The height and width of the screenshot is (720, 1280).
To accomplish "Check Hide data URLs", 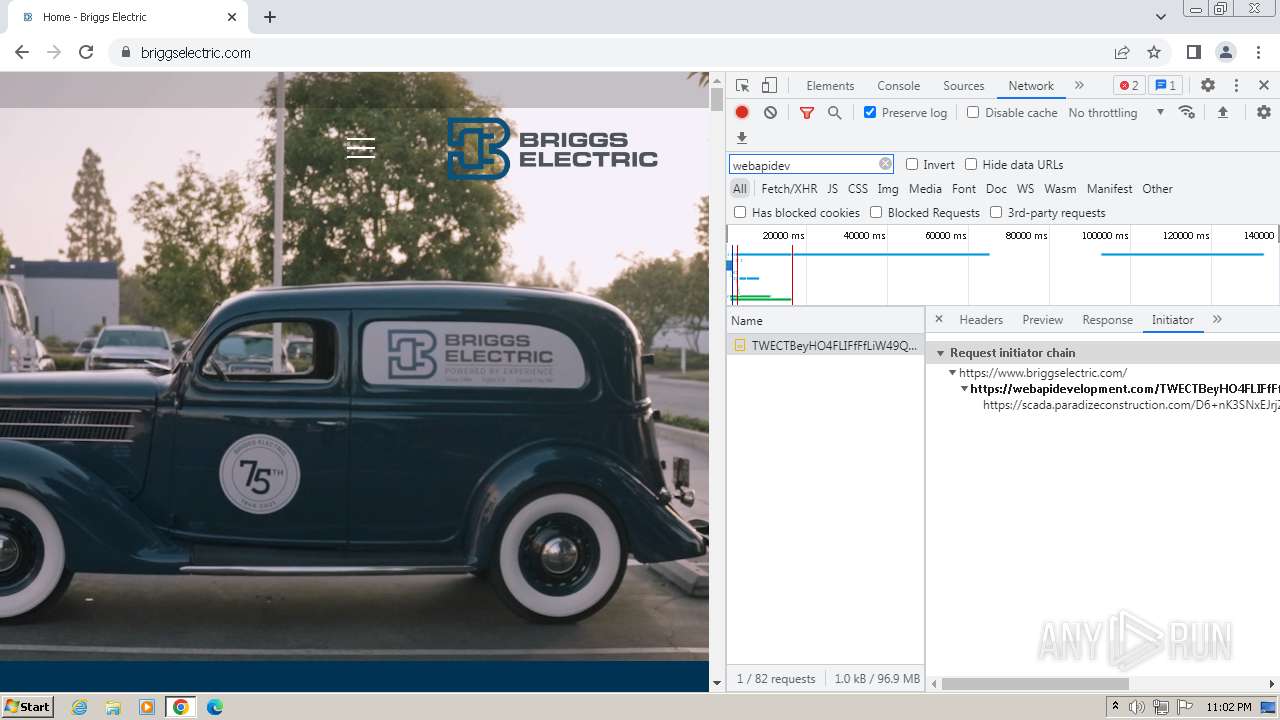I will coord(971,164).
